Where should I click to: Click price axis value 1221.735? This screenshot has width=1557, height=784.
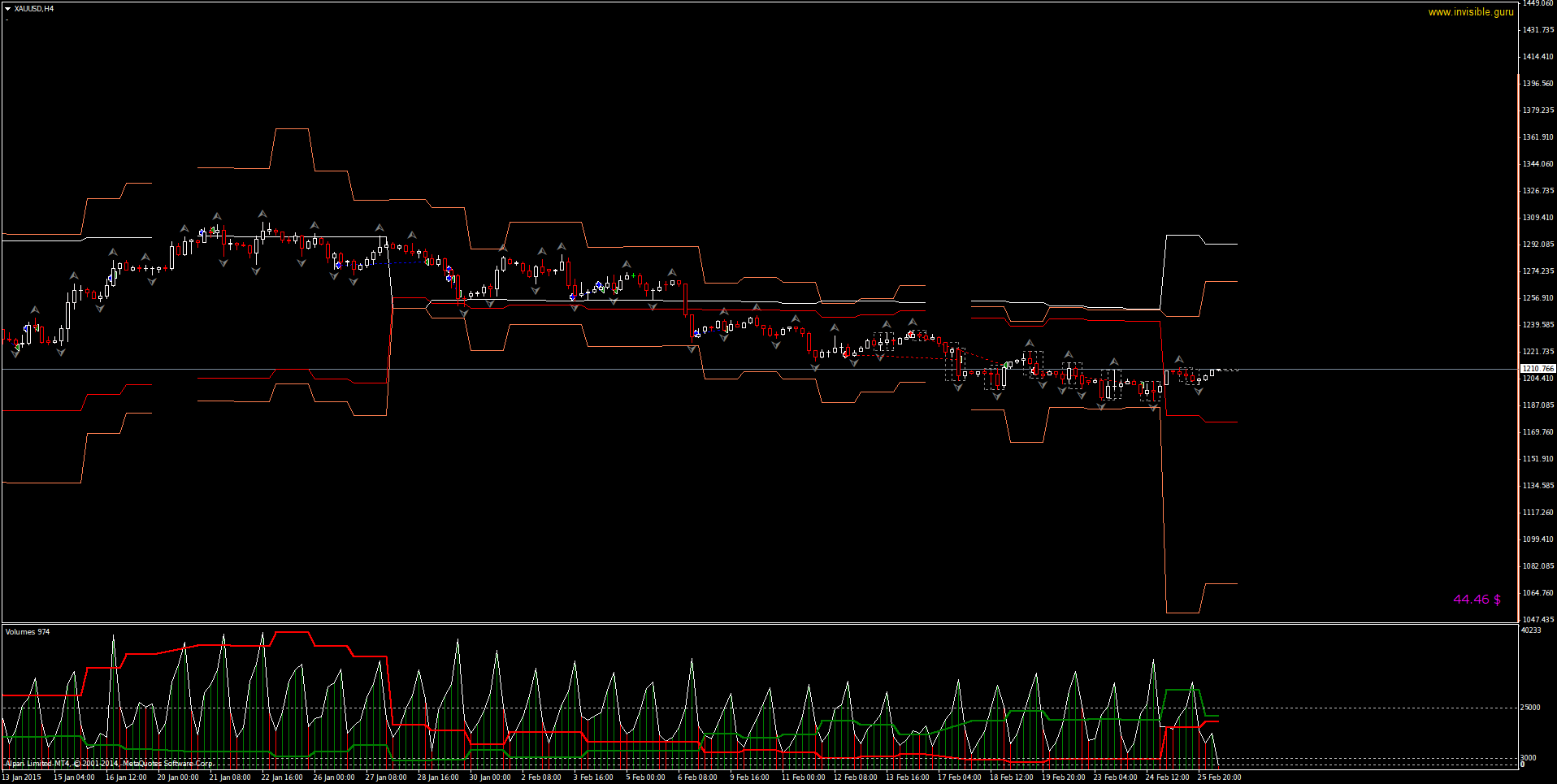(x=1537, y=352)
